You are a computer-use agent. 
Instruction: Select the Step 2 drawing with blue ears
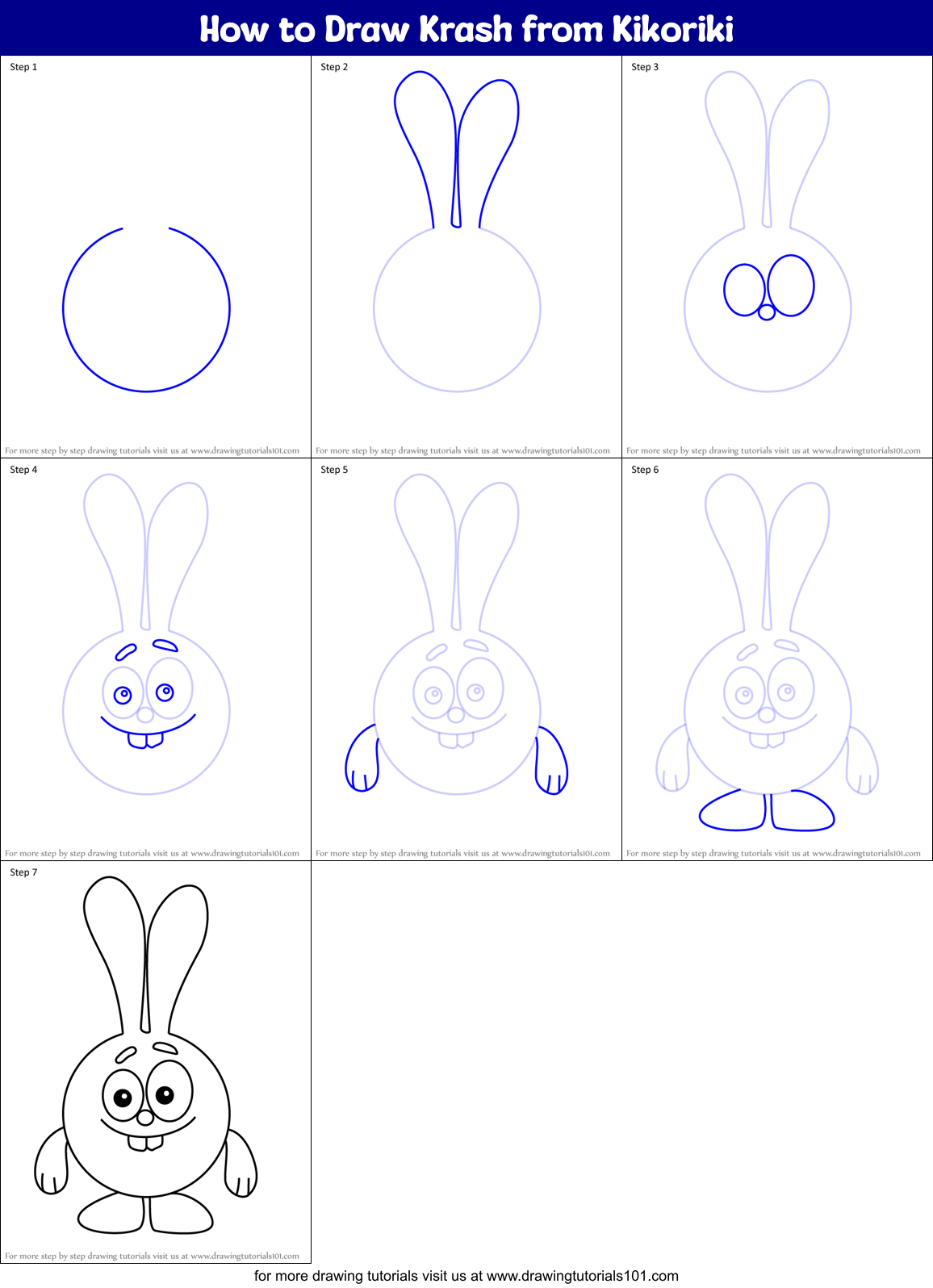click(457, 232)
